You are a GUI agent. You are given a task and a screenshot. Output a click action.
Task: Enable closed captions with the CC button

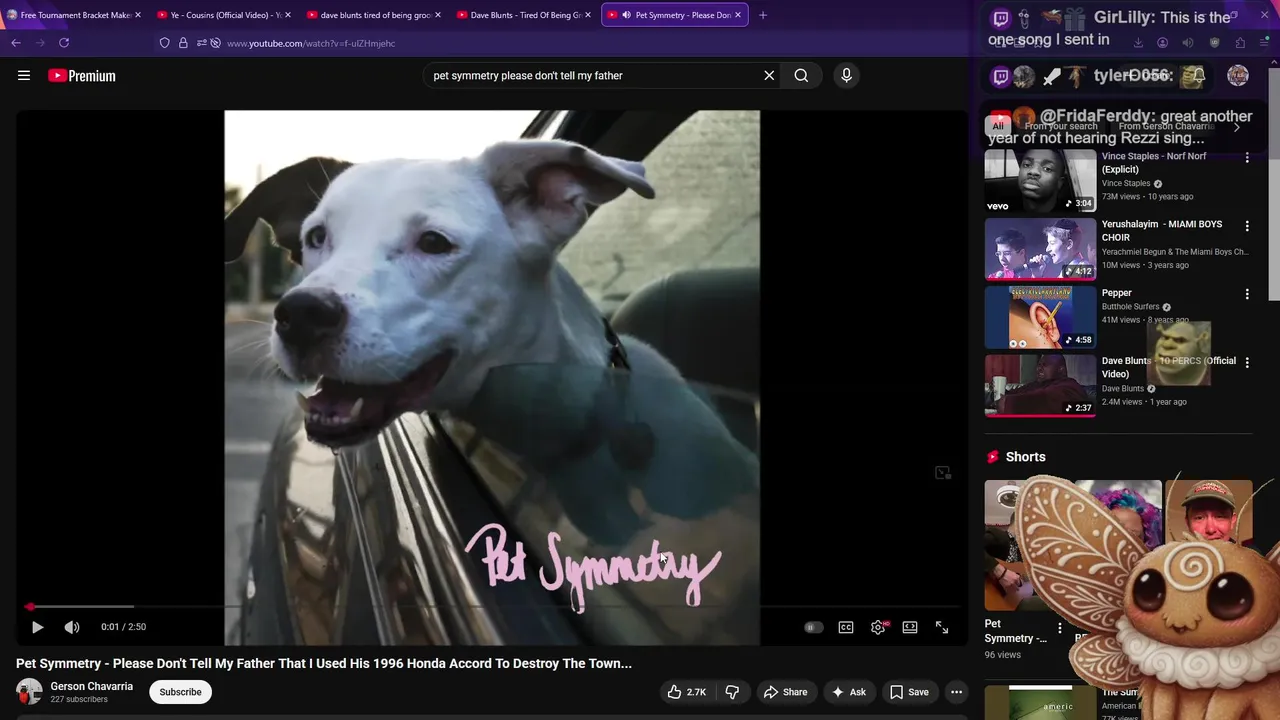846,627
